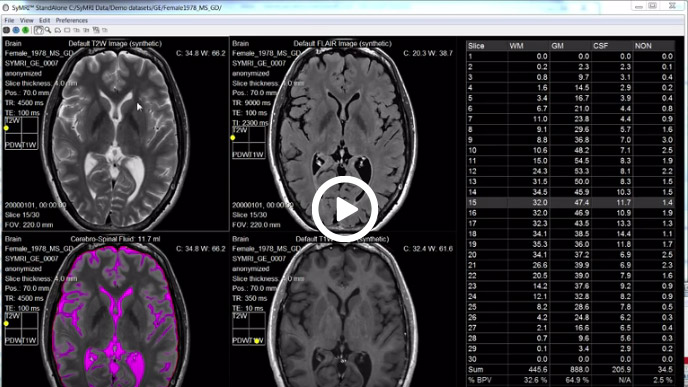Click the blue circle toolbar icon
The height and width of the screenshot is (387, 688).
click(16, 30)
